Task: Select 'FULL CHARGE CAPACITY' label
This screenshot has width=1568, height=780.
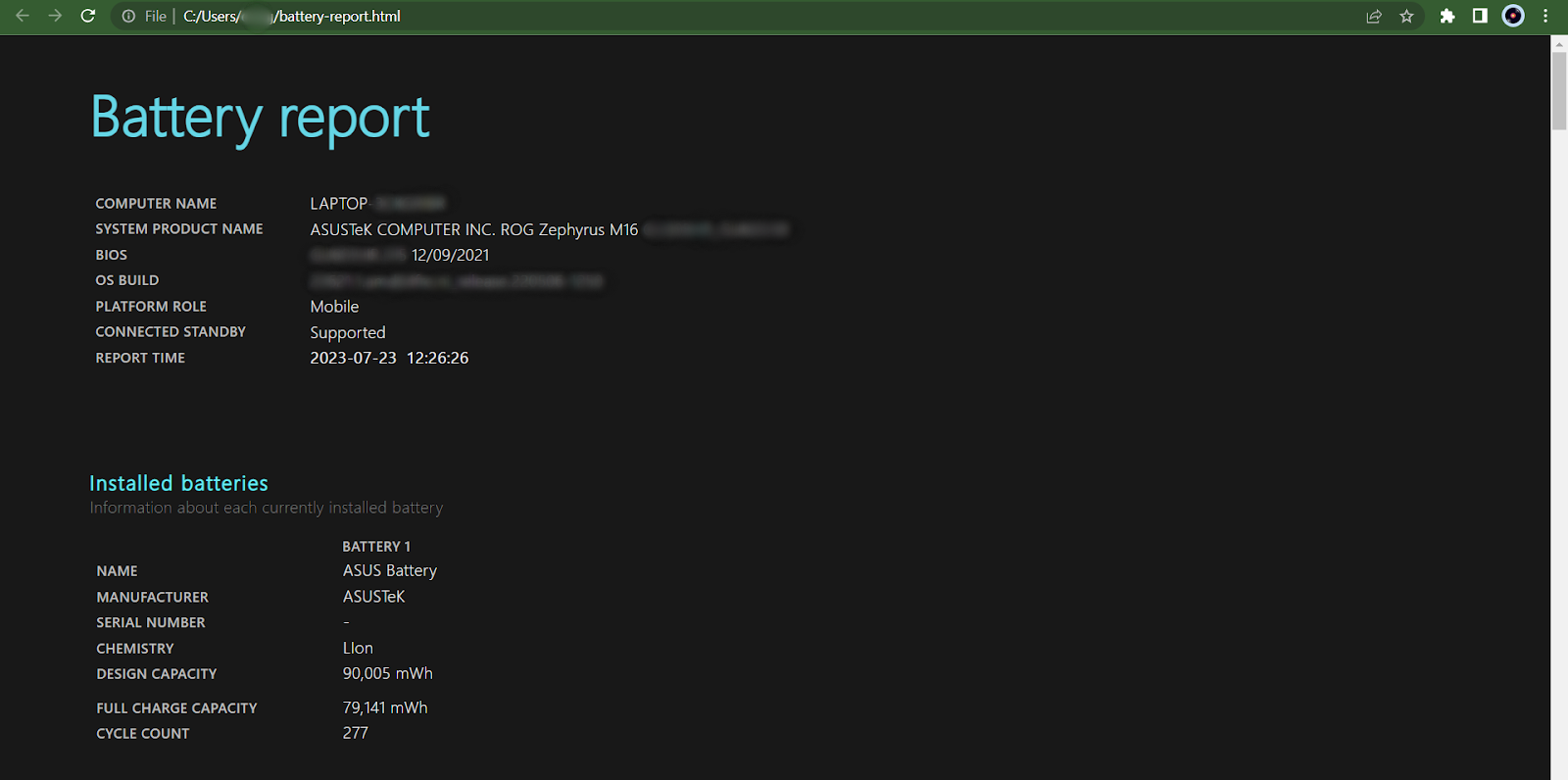Action: click(176, 708)
